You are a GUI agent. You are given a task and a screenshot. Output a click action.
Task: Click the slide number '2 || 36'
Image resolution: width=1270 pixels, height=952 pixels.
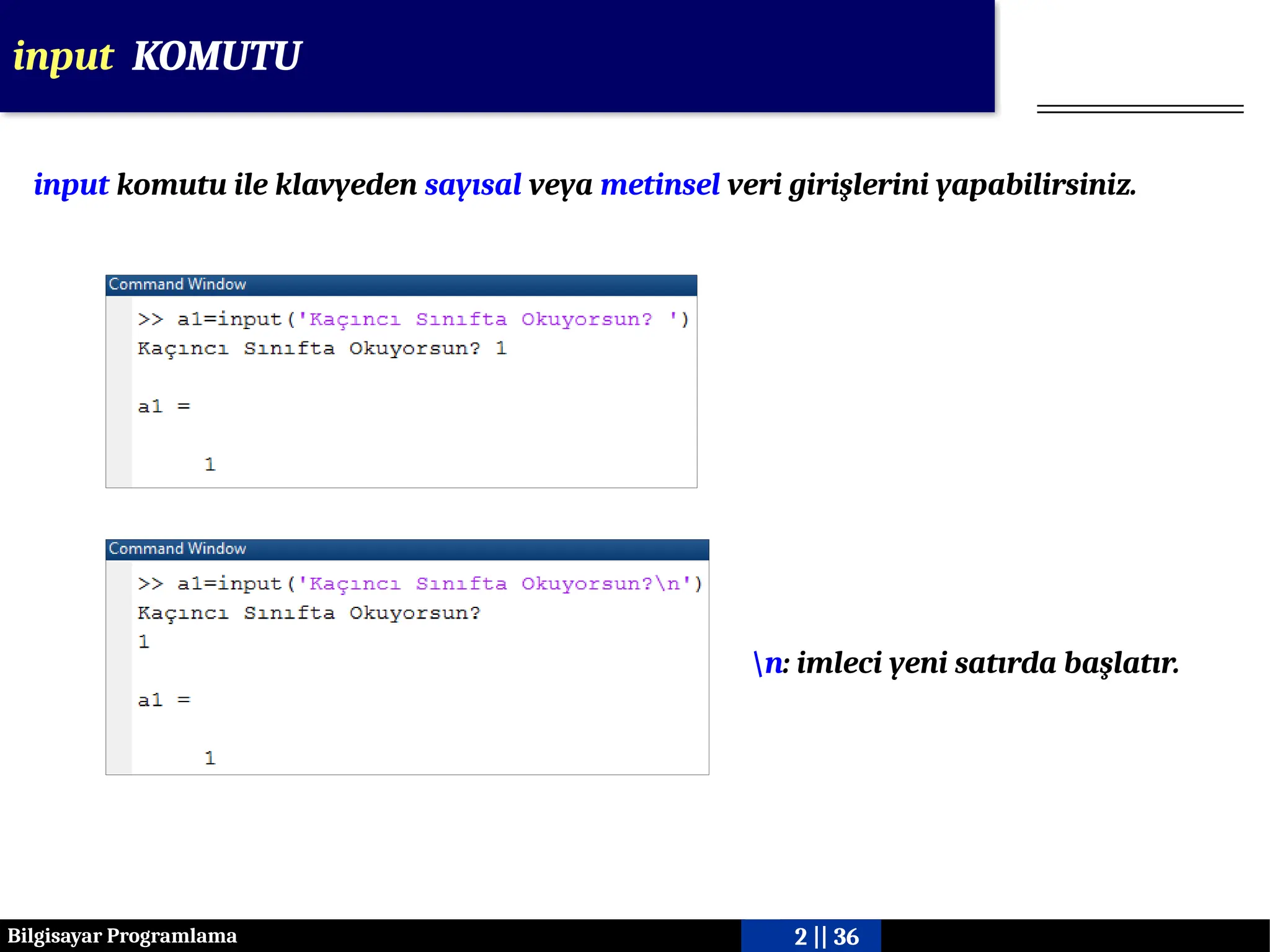(x=826, y=936)
